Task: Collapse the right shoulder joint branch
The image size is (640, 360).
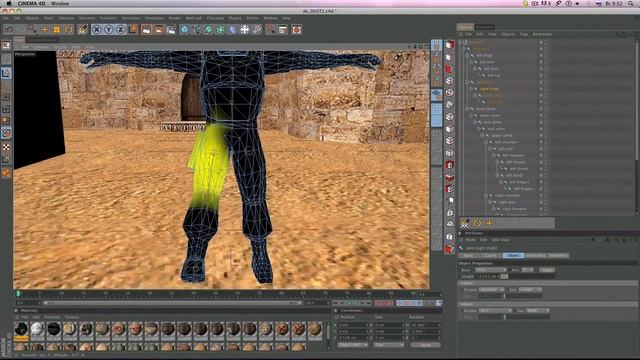Action: [487, 196]
